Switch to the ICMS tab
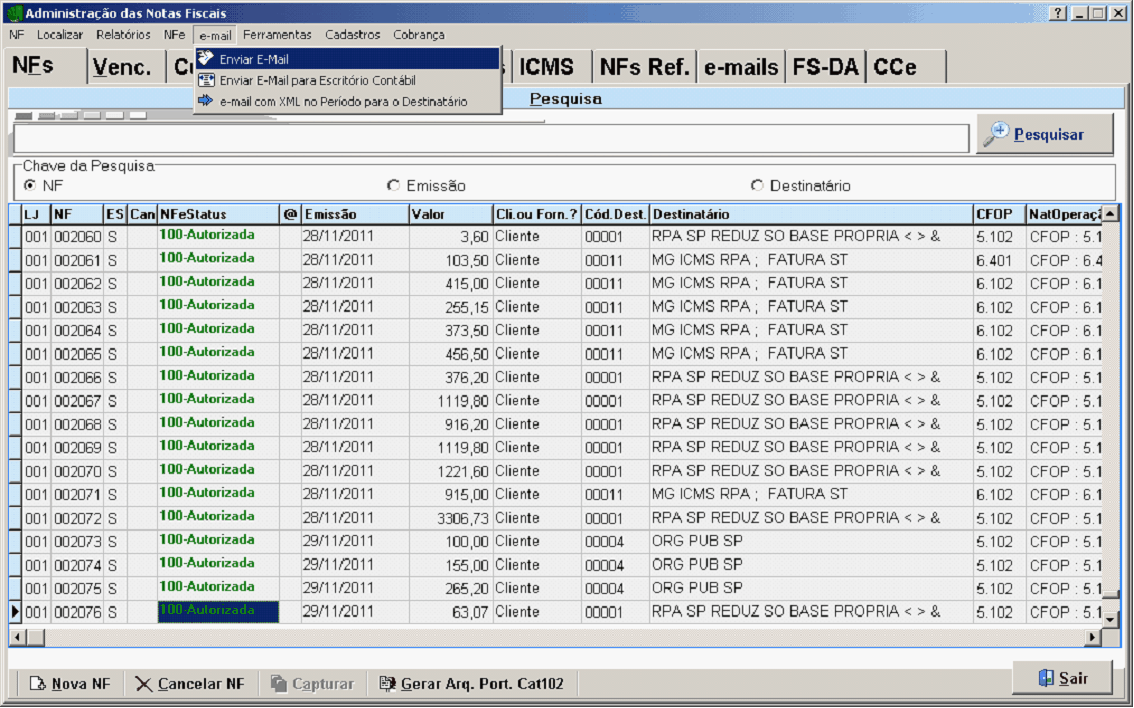 tap(547, 67)
